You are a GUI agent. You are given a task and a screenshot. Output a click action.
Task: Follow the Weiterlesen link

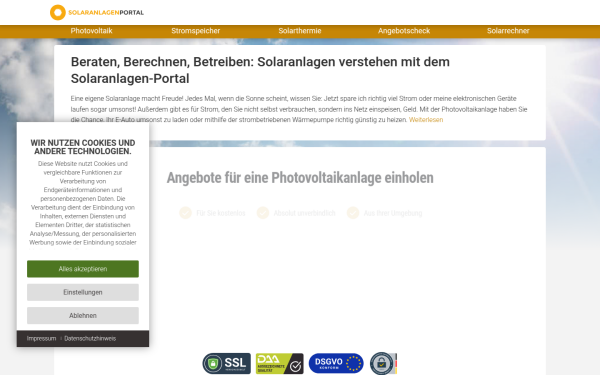(x=426, y=120)
